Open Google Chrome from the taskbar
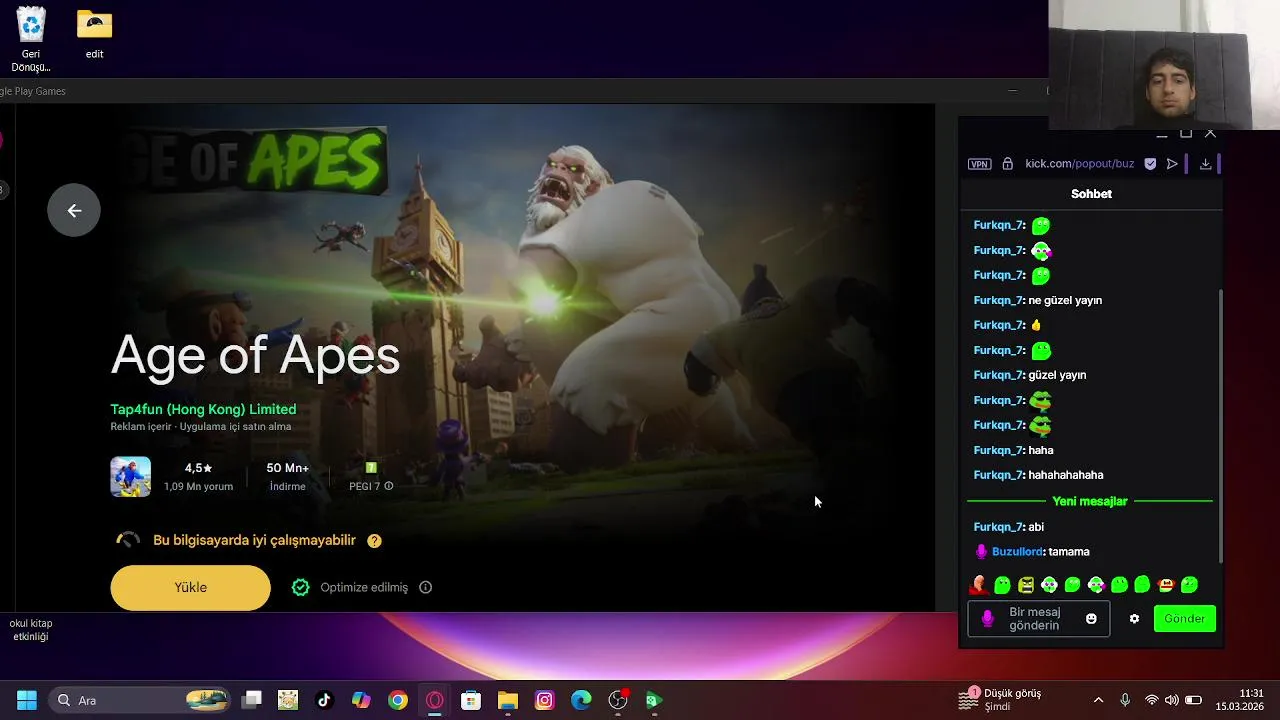The width and height of the screenshot is (1280, 720). 398,700
